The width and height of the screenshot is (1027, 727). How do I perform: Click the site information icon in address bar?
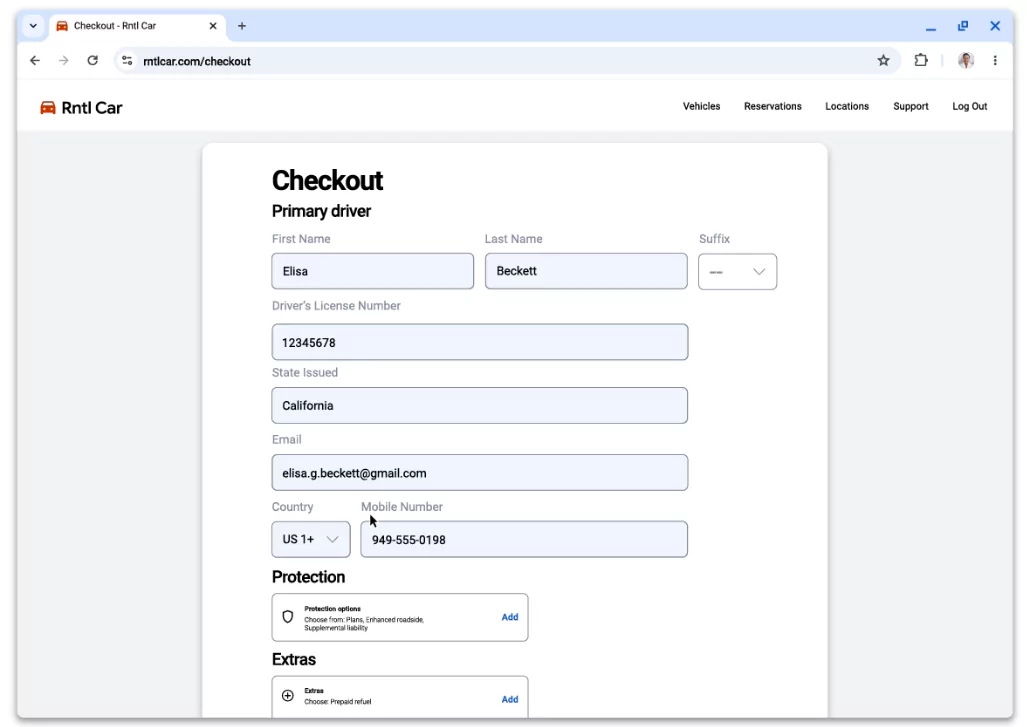tap(127, 61)
